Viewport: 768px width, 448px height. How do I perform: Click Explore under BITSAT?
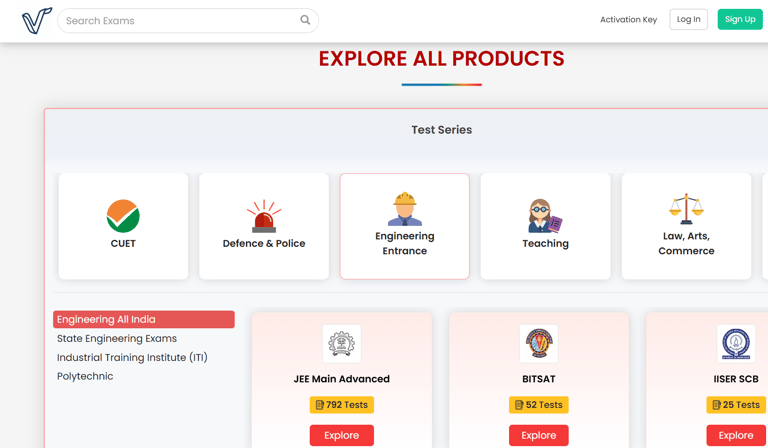(539, 435)
